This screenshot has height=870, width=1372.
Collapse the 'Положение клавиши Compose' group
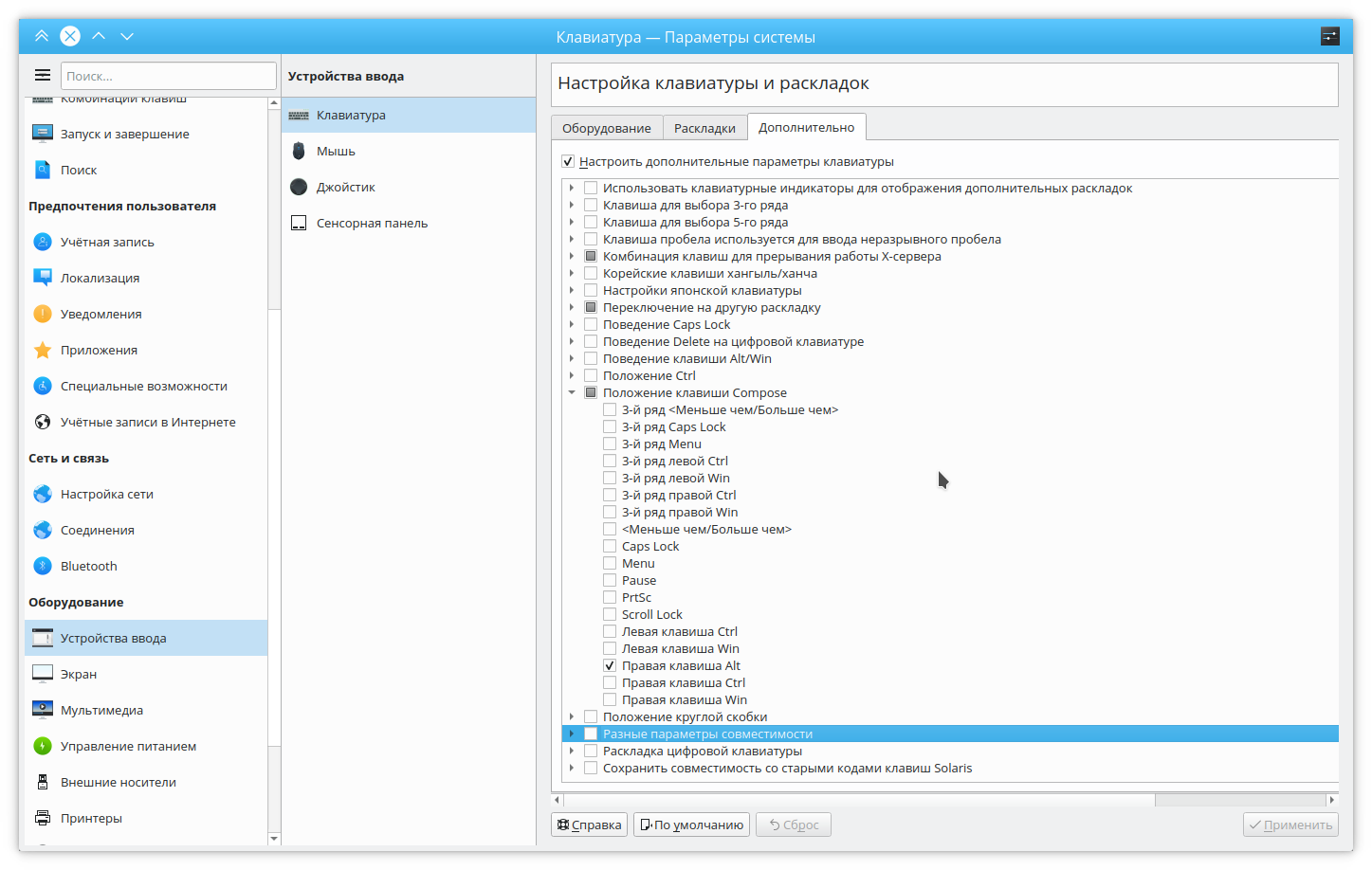tap(572, 392)
